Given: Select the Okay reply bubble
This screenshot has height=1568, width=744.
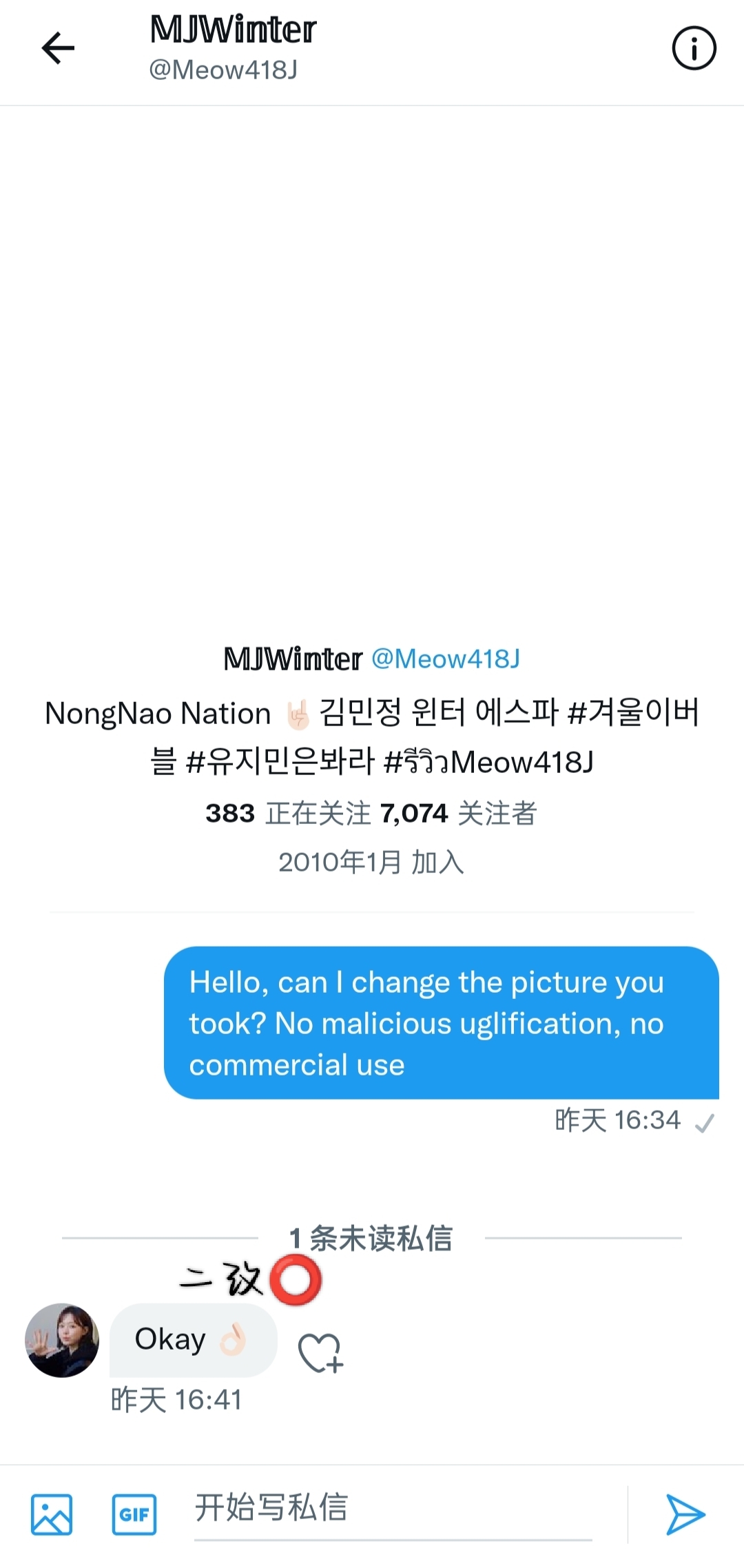Looking at the screenshot, I should (193, 1340).
